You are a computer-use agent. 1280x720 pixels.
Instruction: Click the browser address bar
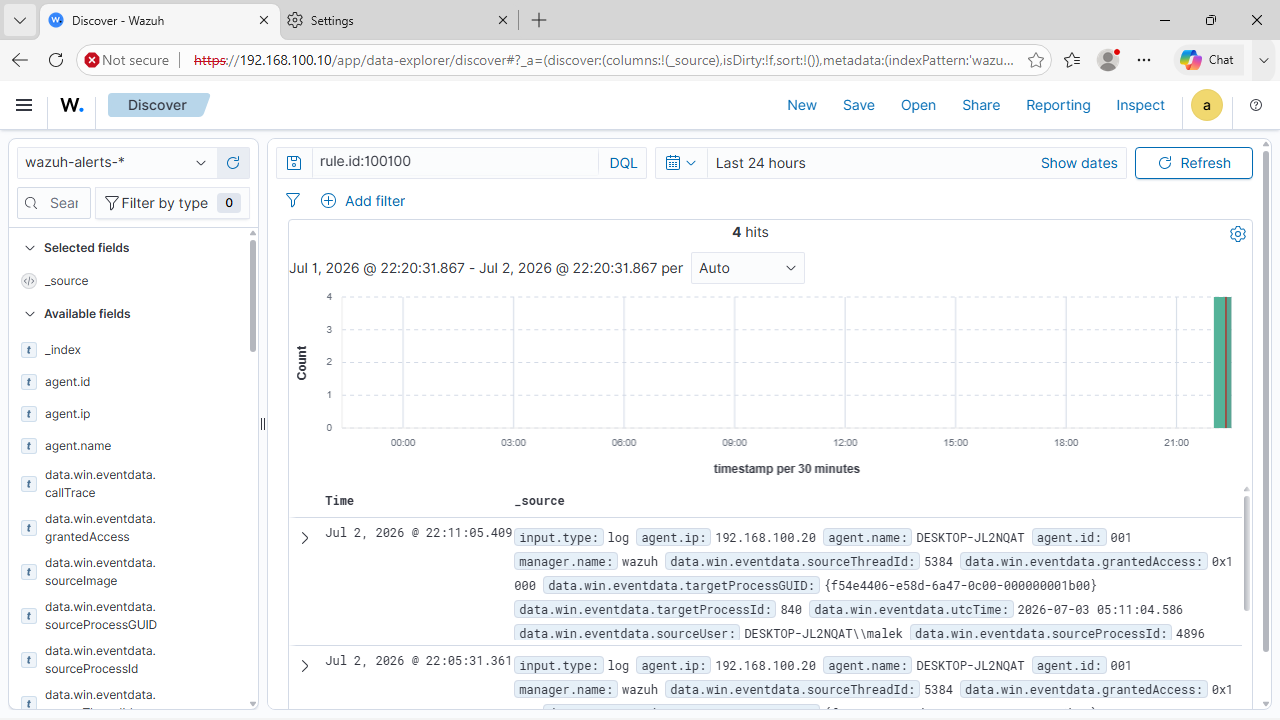click(x=603, y=60)
